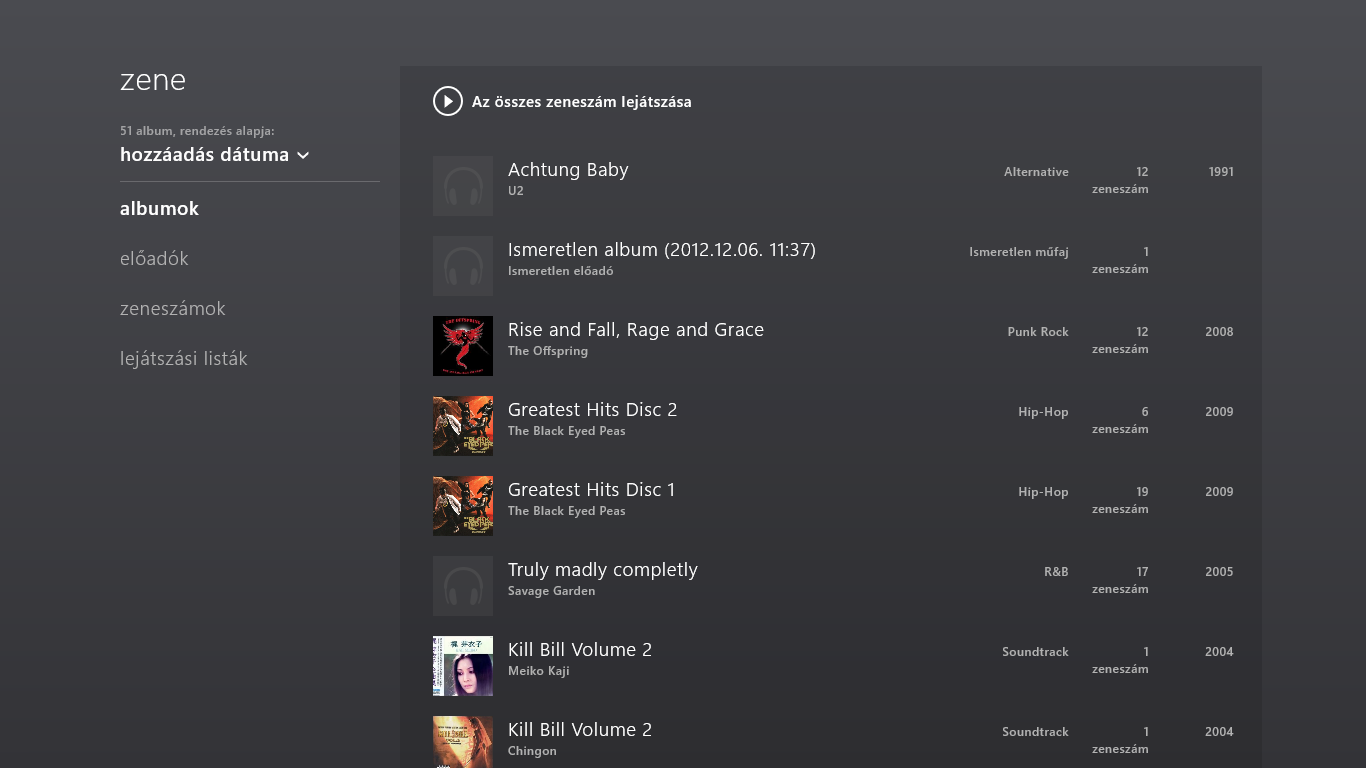Click the Achtung Baby headphone placeholder icon
Image resolution: width=1366 pixels, height=768 pixels.
(x=463, y=186)
